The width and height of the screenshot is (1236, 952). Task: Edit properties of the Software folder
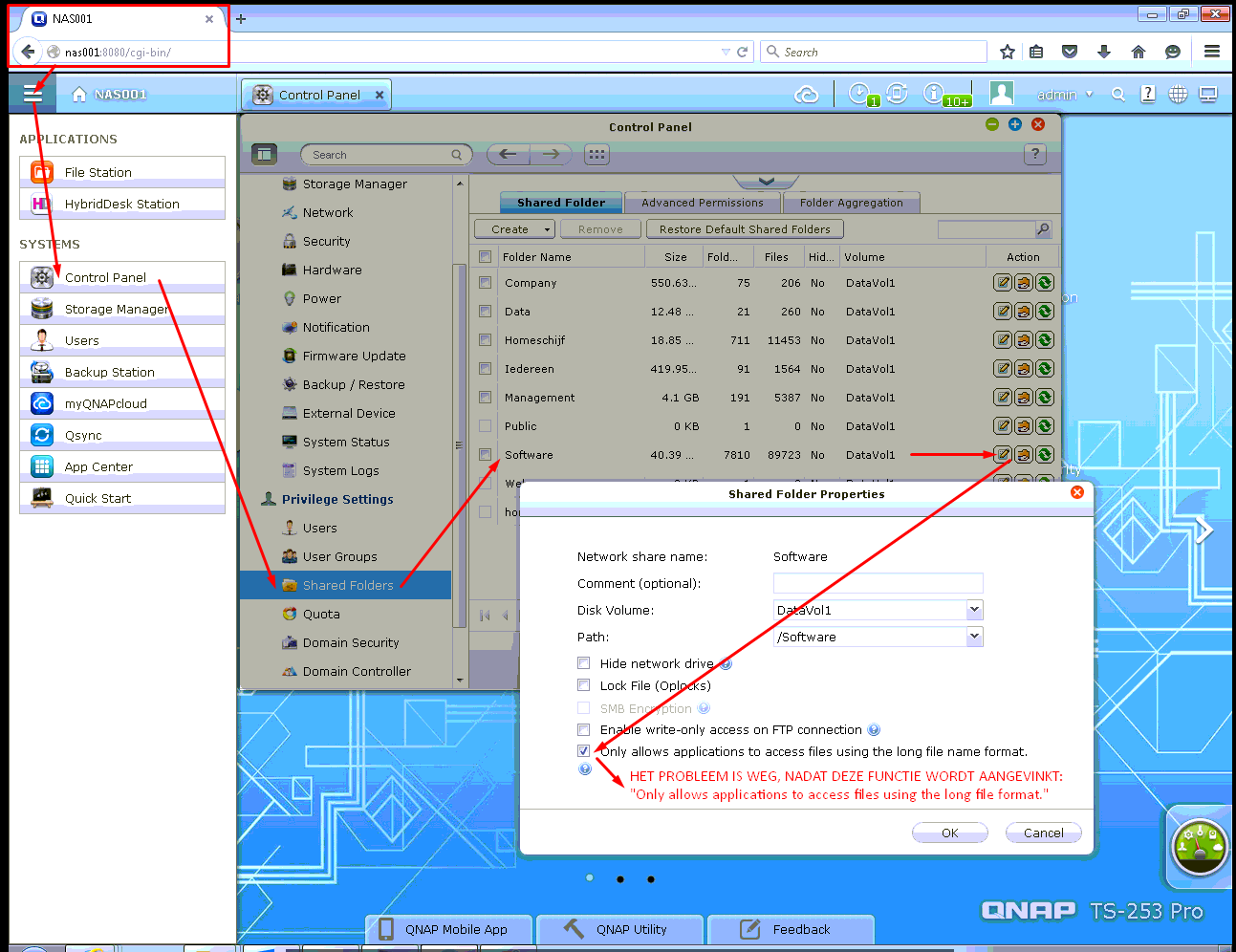pos(1003,455)
